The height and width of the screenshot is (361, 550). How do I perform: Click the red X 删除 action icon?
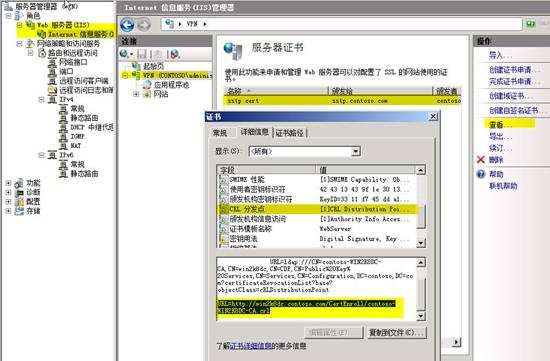coord(481,160)
